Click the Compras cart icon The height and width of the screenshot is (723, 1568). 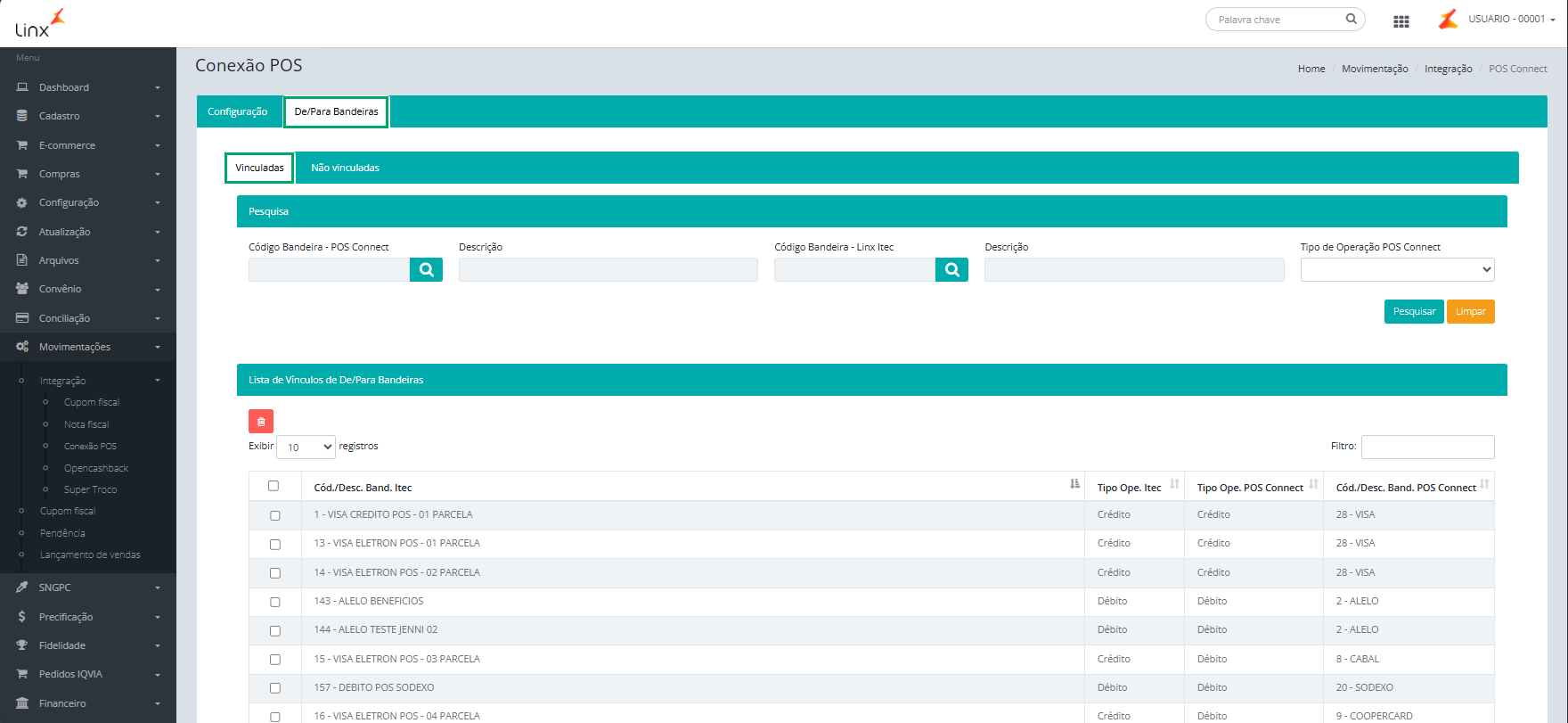coord(22,174)
